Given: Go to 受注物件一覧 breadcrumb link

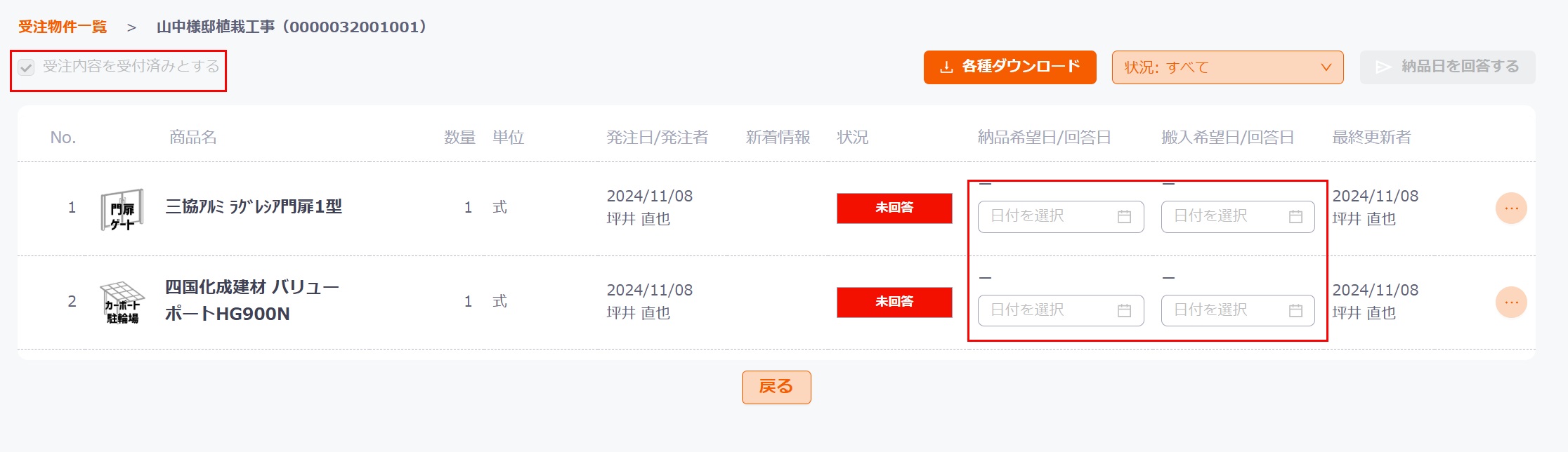Looking at the screenshot, I should (x=63, y=27).
